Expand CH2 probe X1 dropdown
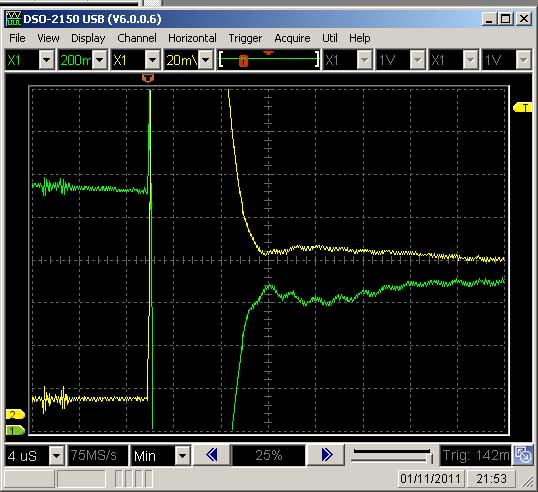The height and width of the screenshot is (492, 538). point(152,60)
